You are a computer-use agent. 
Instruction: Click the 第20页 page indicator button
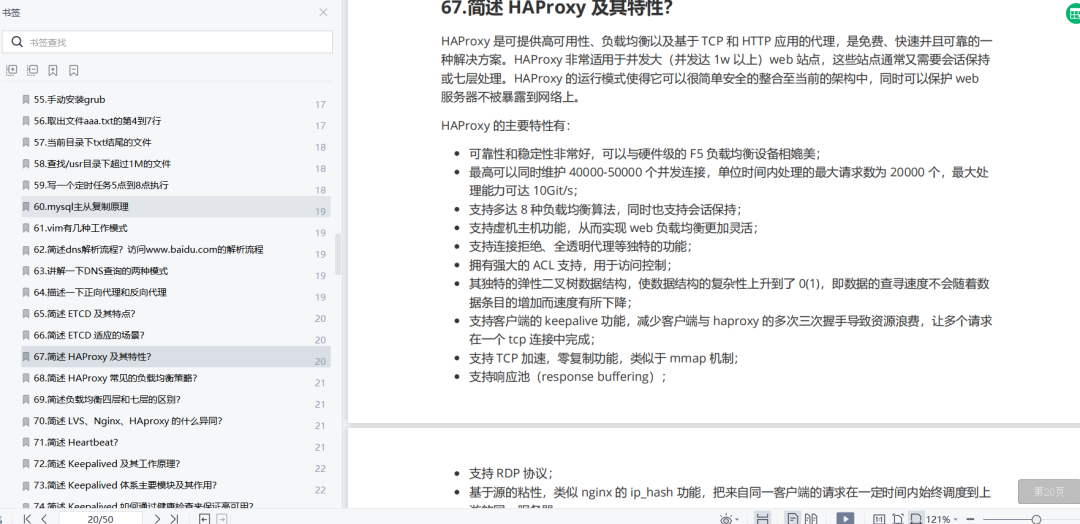pyautogui.click(x=1048, y=492)
